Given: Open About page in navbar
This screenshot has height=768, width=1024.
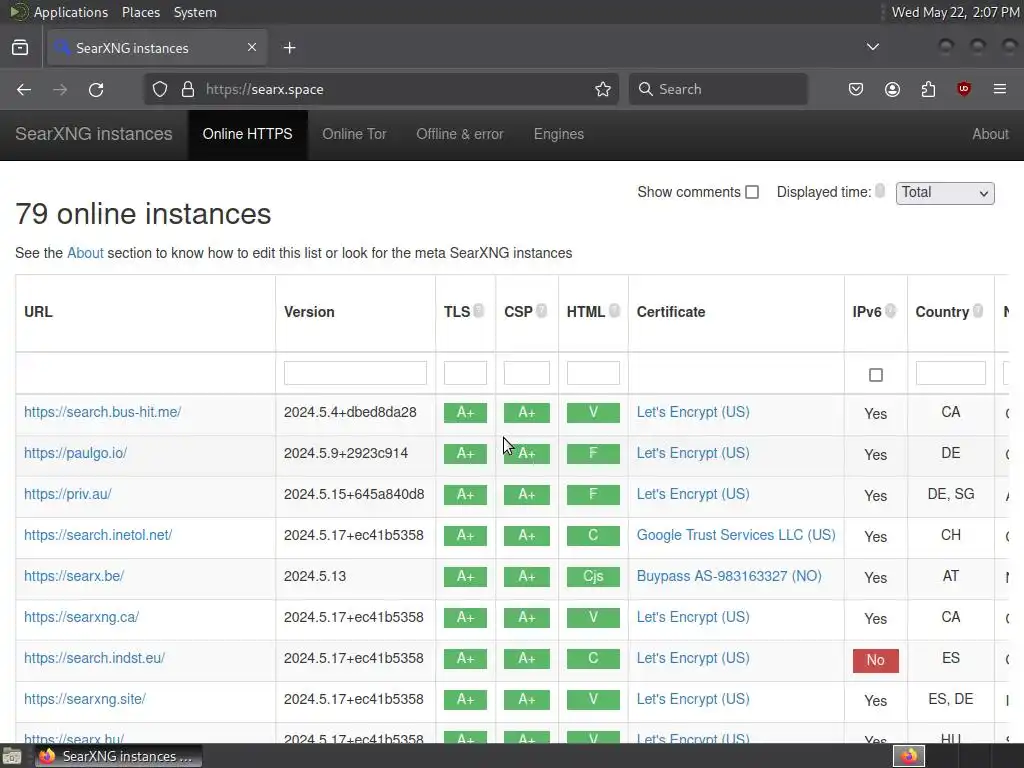Looking at the screenshot, I should pos(990,135).
